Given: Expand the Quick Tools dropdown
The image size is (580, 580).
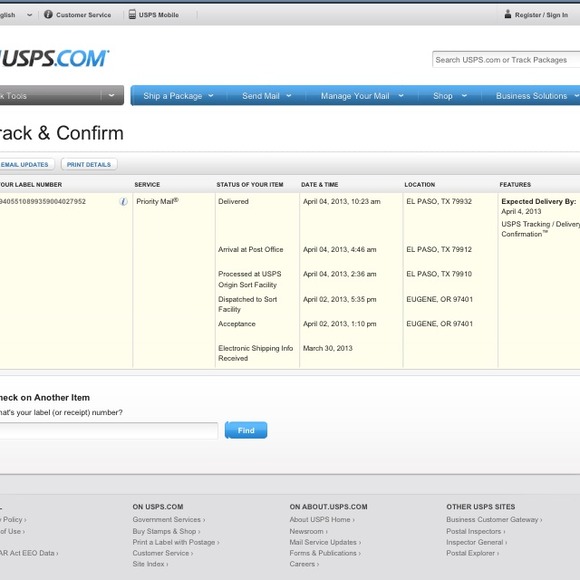Looking at the screenshot, I should [x=111, y=95].
